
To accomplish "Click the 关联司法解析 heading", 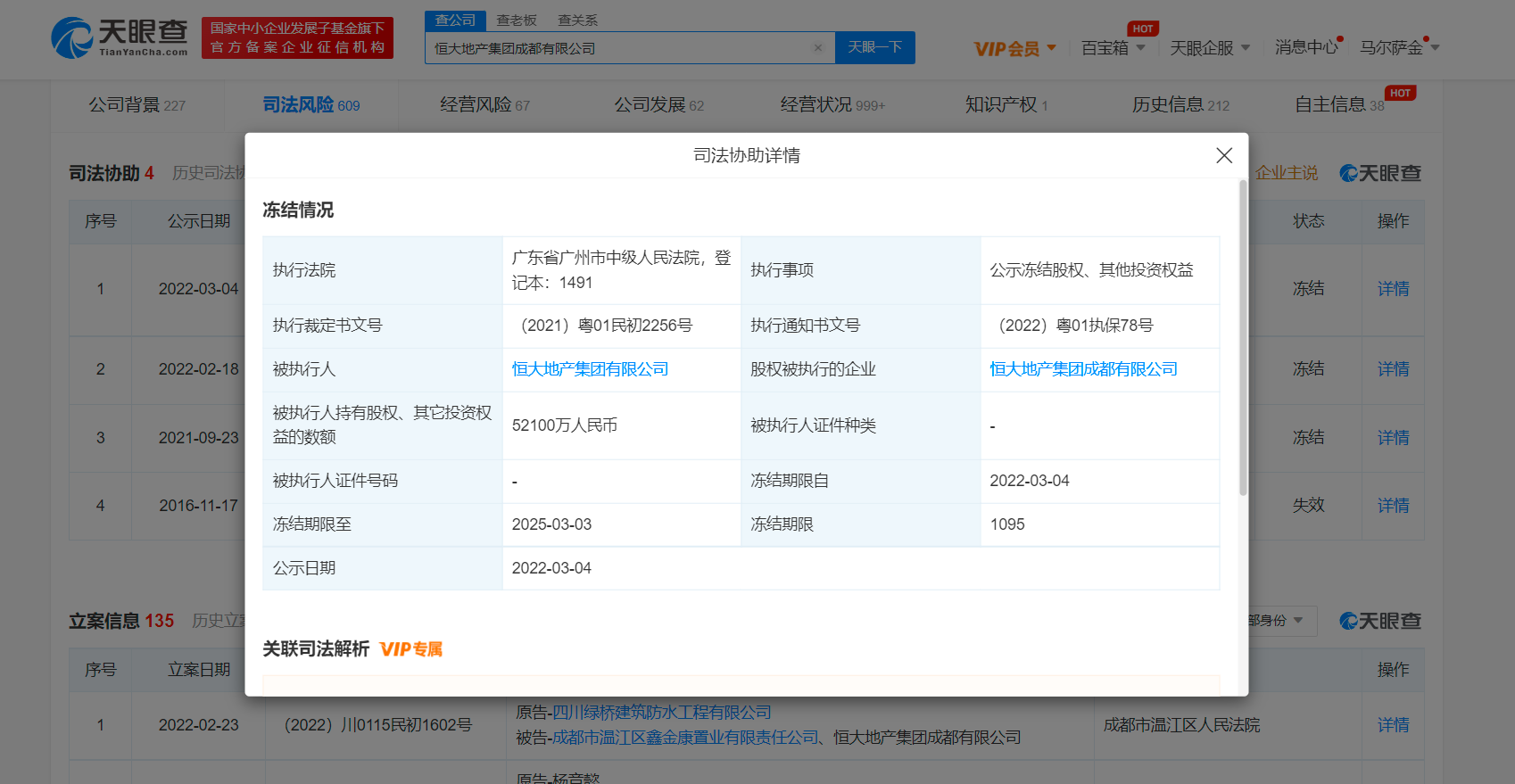I will (316, 649).
